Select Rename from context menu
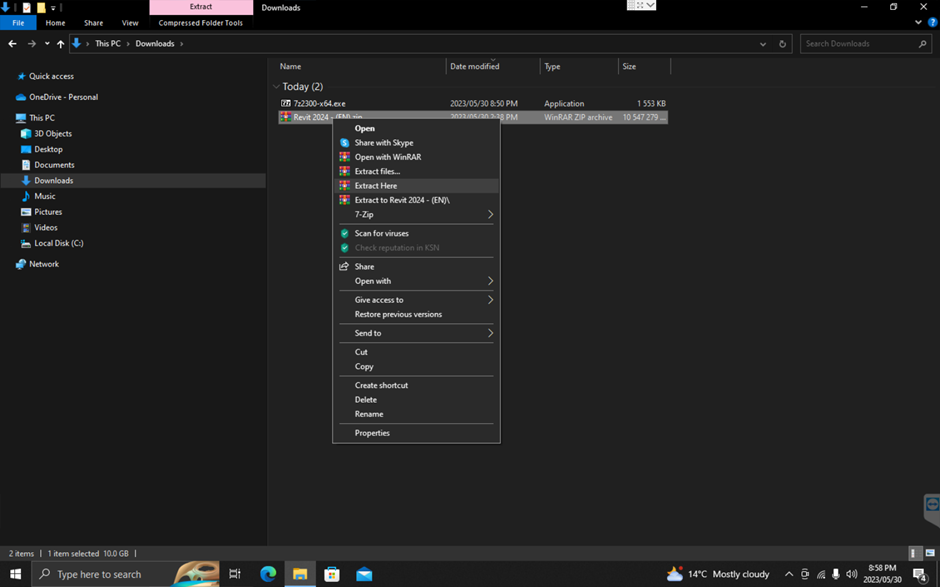Viewport: 940px width, 587px height. (416, 414)
